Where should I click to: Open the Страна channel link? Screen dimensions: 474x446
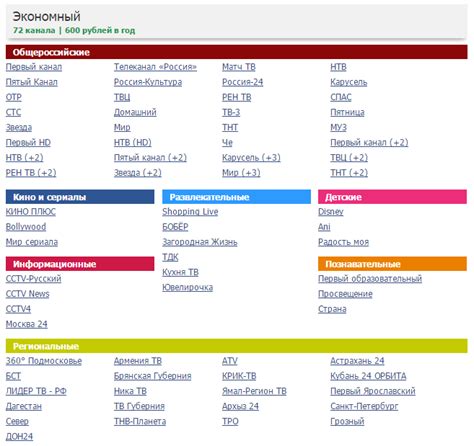point(332,309)
